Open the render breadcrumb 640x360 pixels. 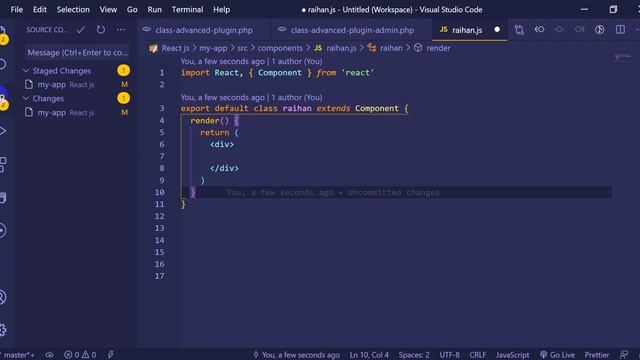(x=438, y=48)
